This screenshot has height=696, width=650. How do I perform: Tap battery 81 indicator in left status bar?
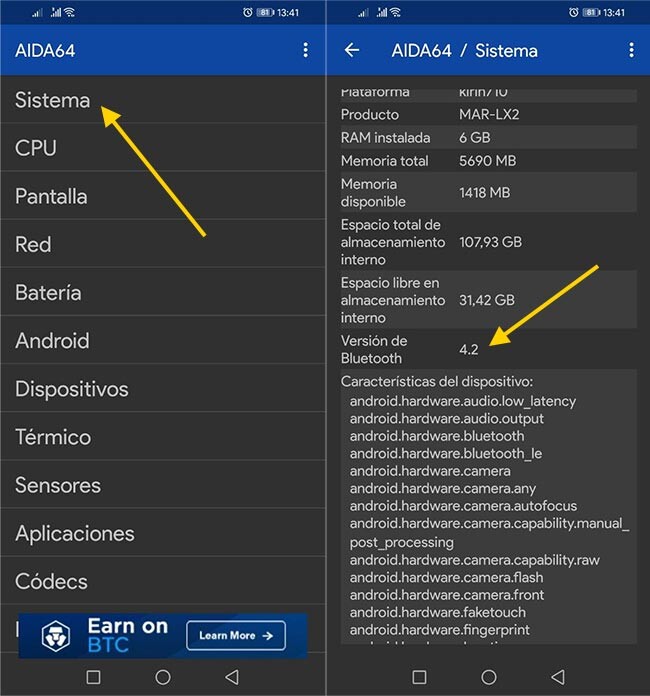pyautogui.click(x=265, y=12)
